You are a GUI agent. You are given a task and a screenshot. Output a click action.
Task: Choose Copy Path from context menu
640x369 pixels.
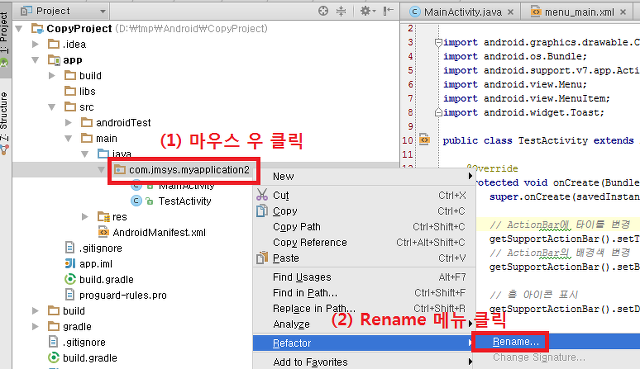(364, 227)
